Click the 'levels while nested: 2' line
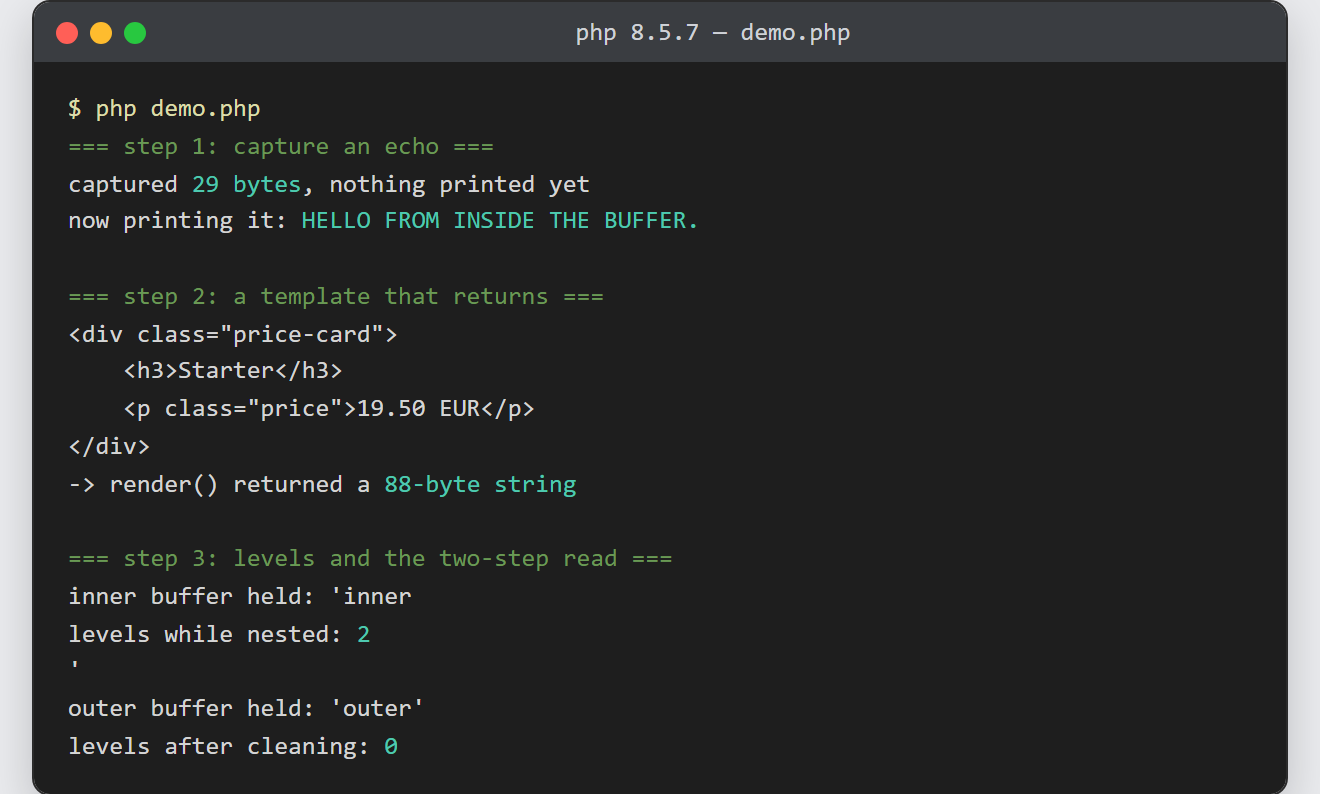Viewport: 1320px width, 794px height. coord(219,635)
